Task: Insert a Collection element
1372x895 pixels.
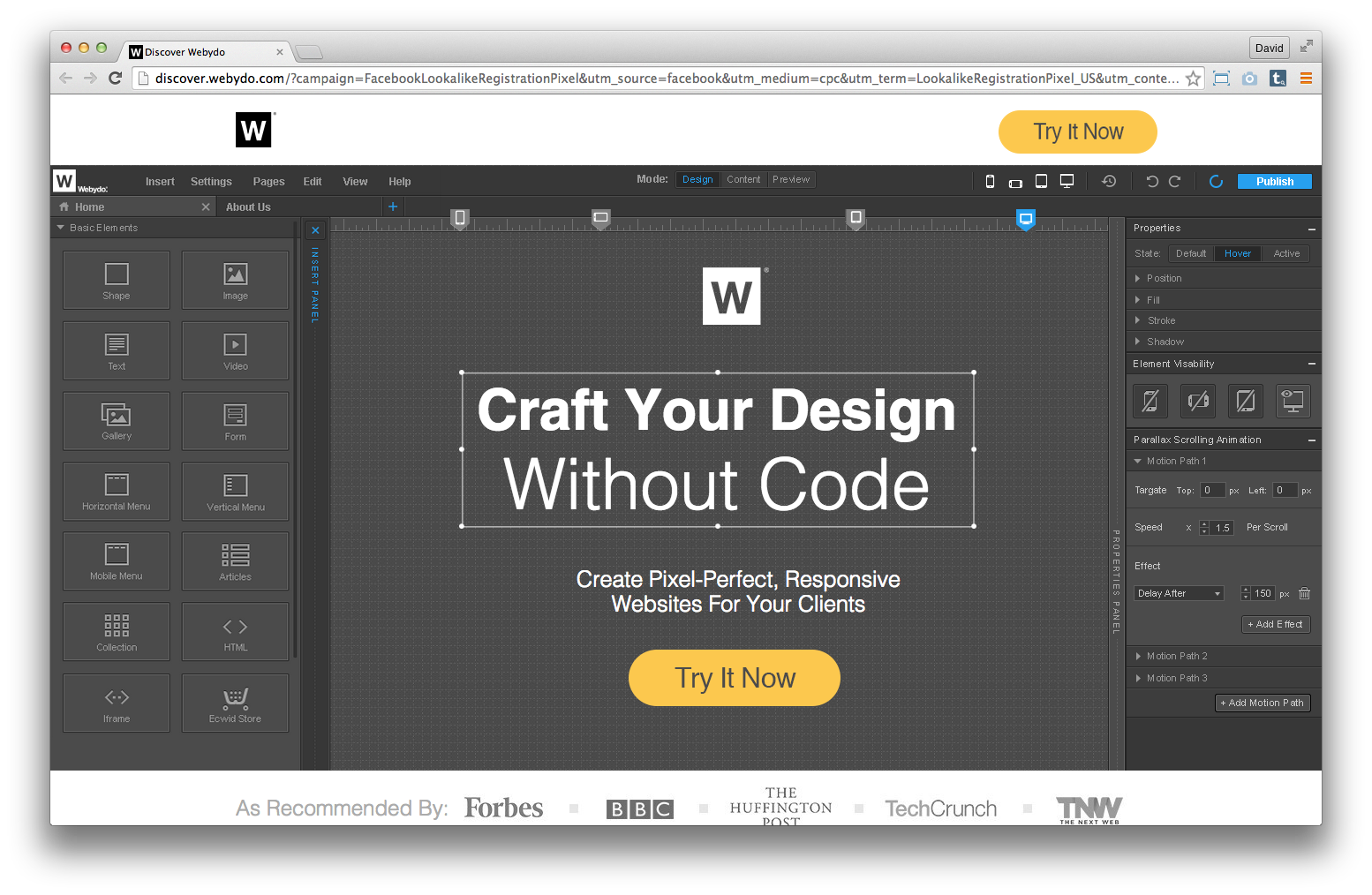Action: click(117, 632)
